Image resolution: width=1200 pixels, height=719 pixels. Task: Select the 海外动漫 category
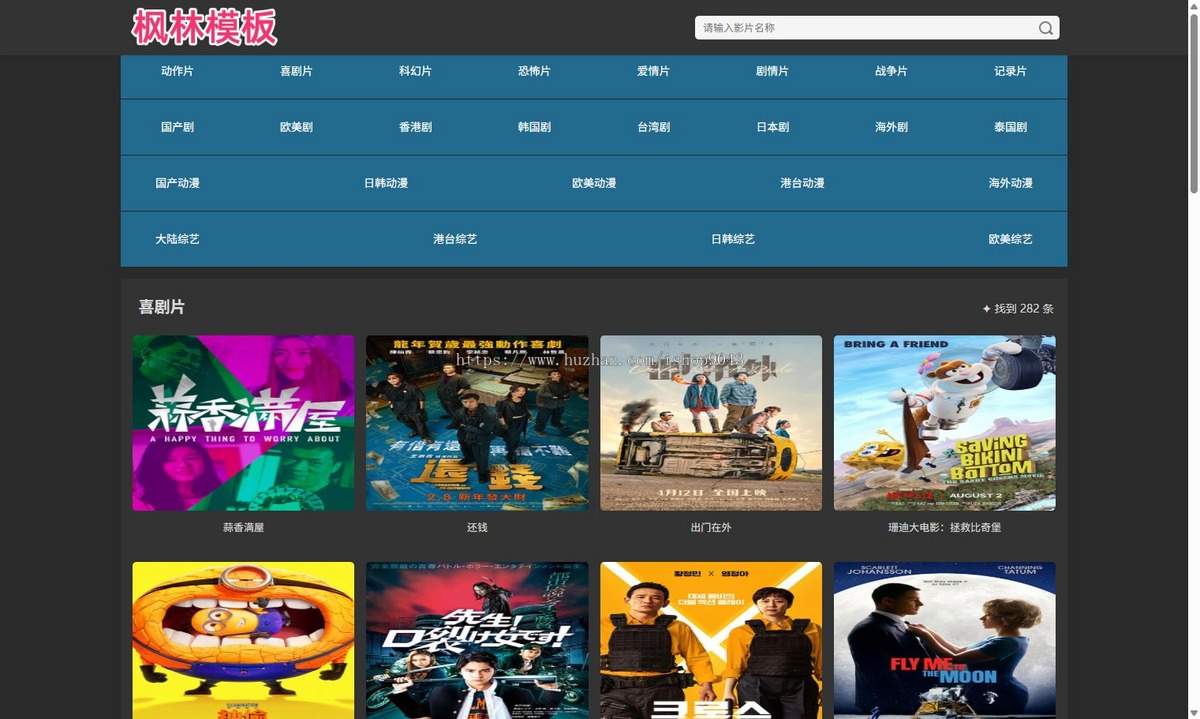(1010, 183)
